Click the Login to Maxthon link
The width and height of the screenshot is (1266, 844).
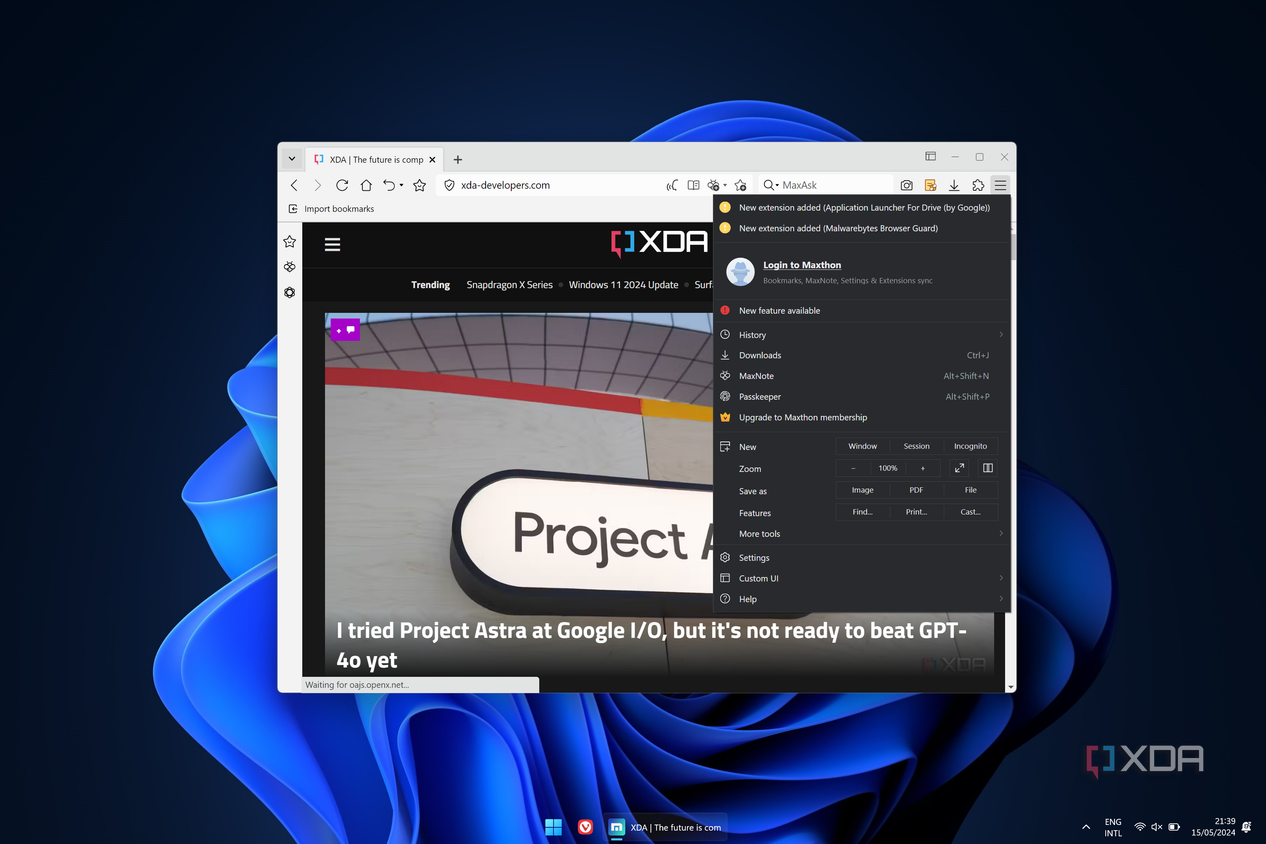tap(802, 265)
